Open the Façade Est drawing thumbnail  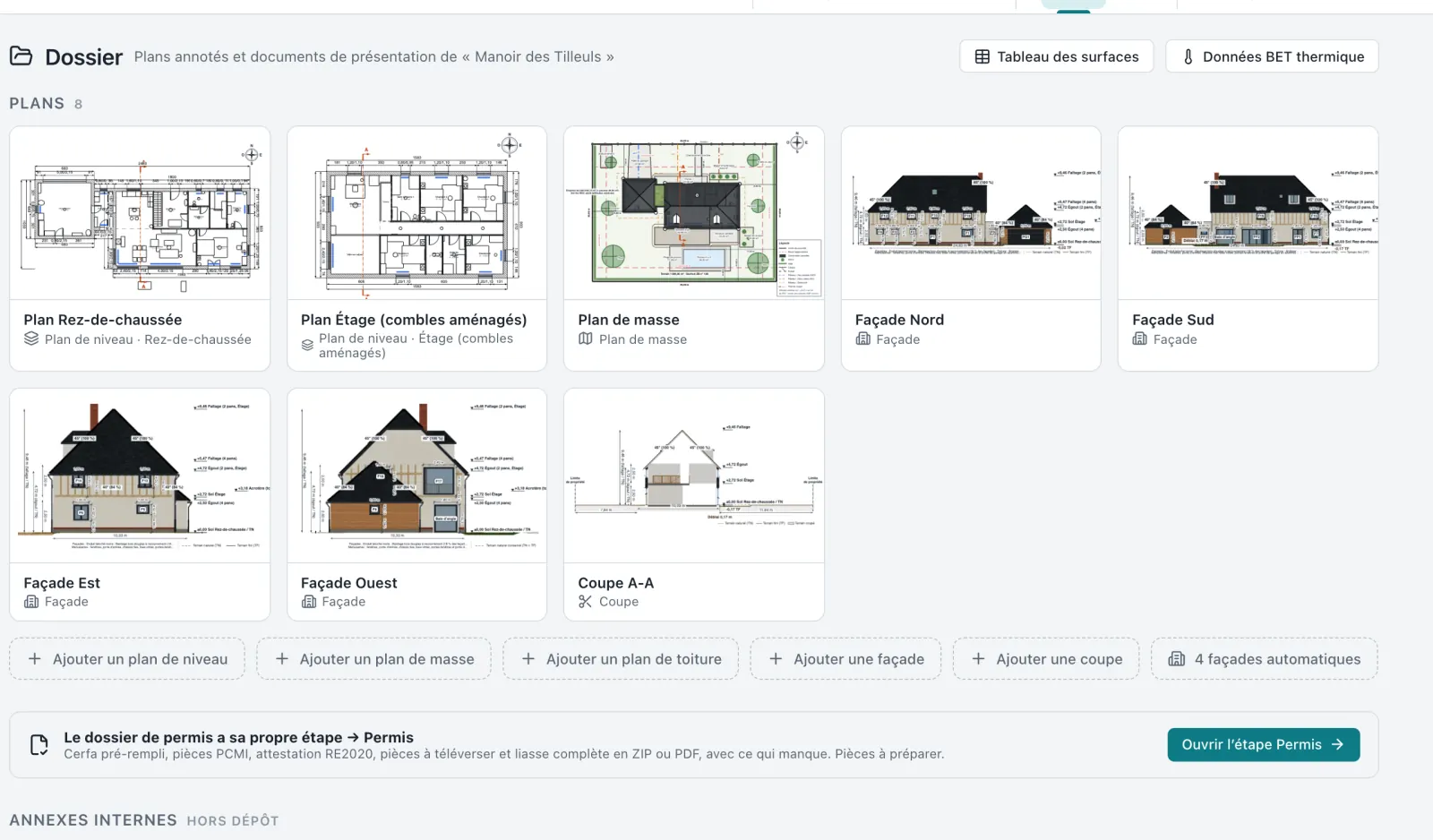[x=140, y=476]
